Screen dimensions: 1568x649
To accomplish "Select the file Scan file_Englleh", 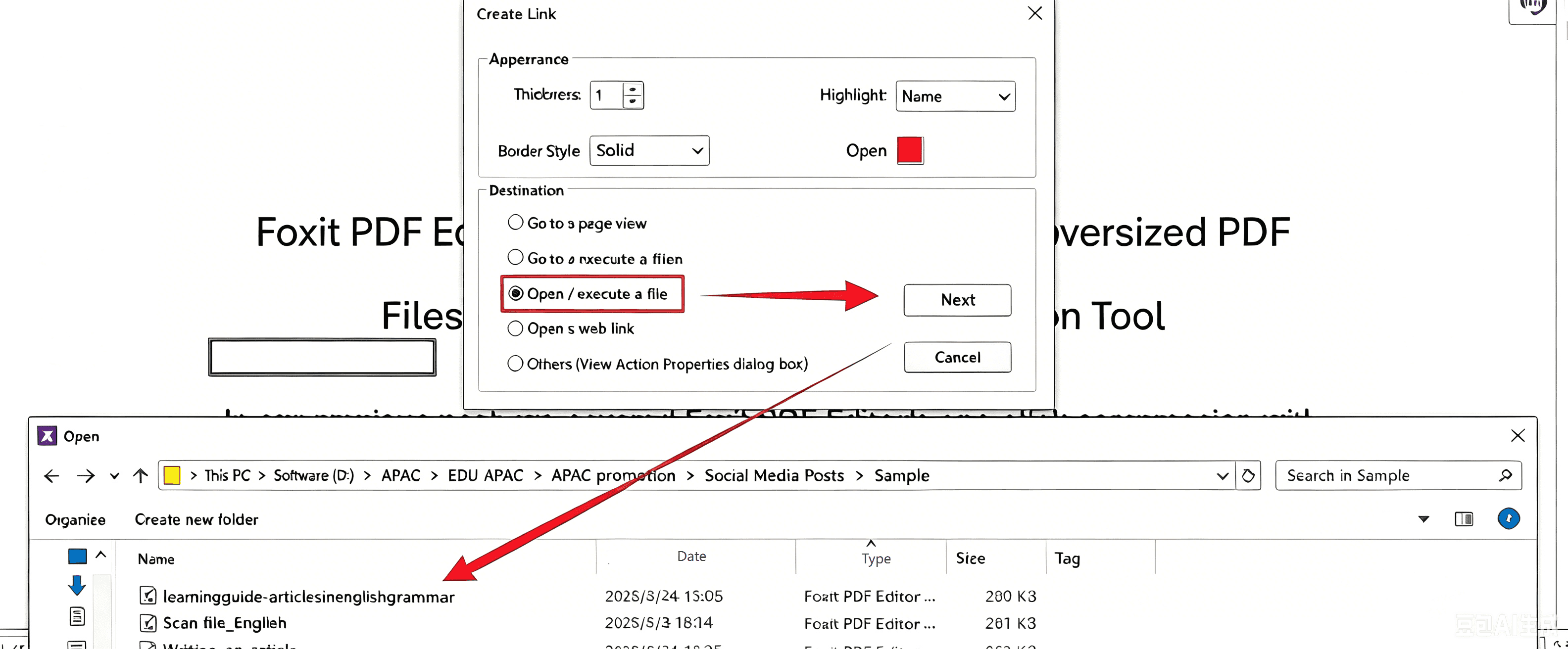I will (224, 623).
